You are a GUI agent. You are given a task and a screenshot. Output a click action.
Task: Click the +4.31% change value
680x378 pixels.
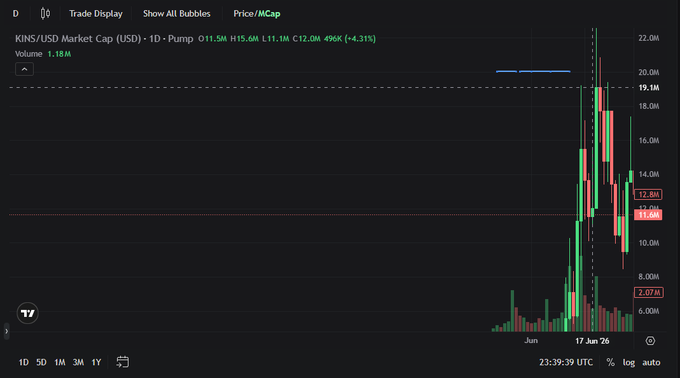click(x=360, y=39)
